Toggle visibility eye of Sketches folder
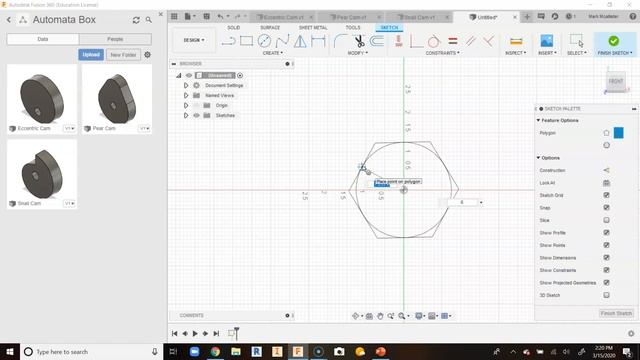This screenshot has height=360, width=640. click(196, 116)
